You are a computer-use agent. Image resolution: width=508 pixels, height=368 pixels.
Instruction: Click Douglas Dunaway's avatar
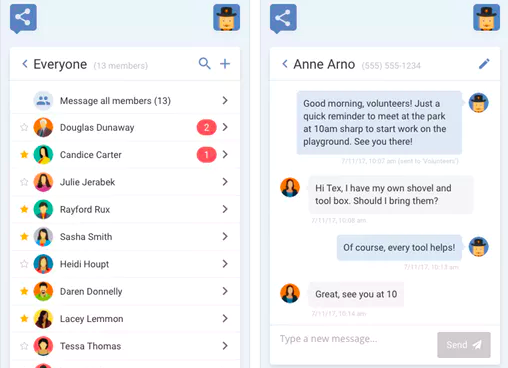[43, 127]
